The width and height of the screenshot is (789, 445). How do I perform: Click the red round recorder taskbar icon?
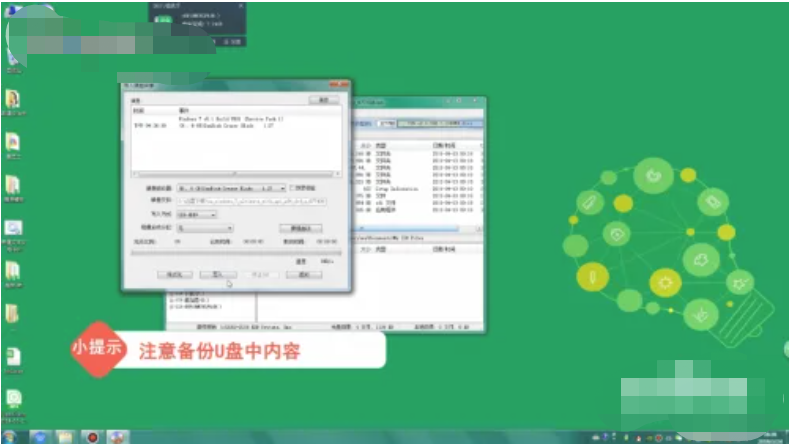click(92, 437)
